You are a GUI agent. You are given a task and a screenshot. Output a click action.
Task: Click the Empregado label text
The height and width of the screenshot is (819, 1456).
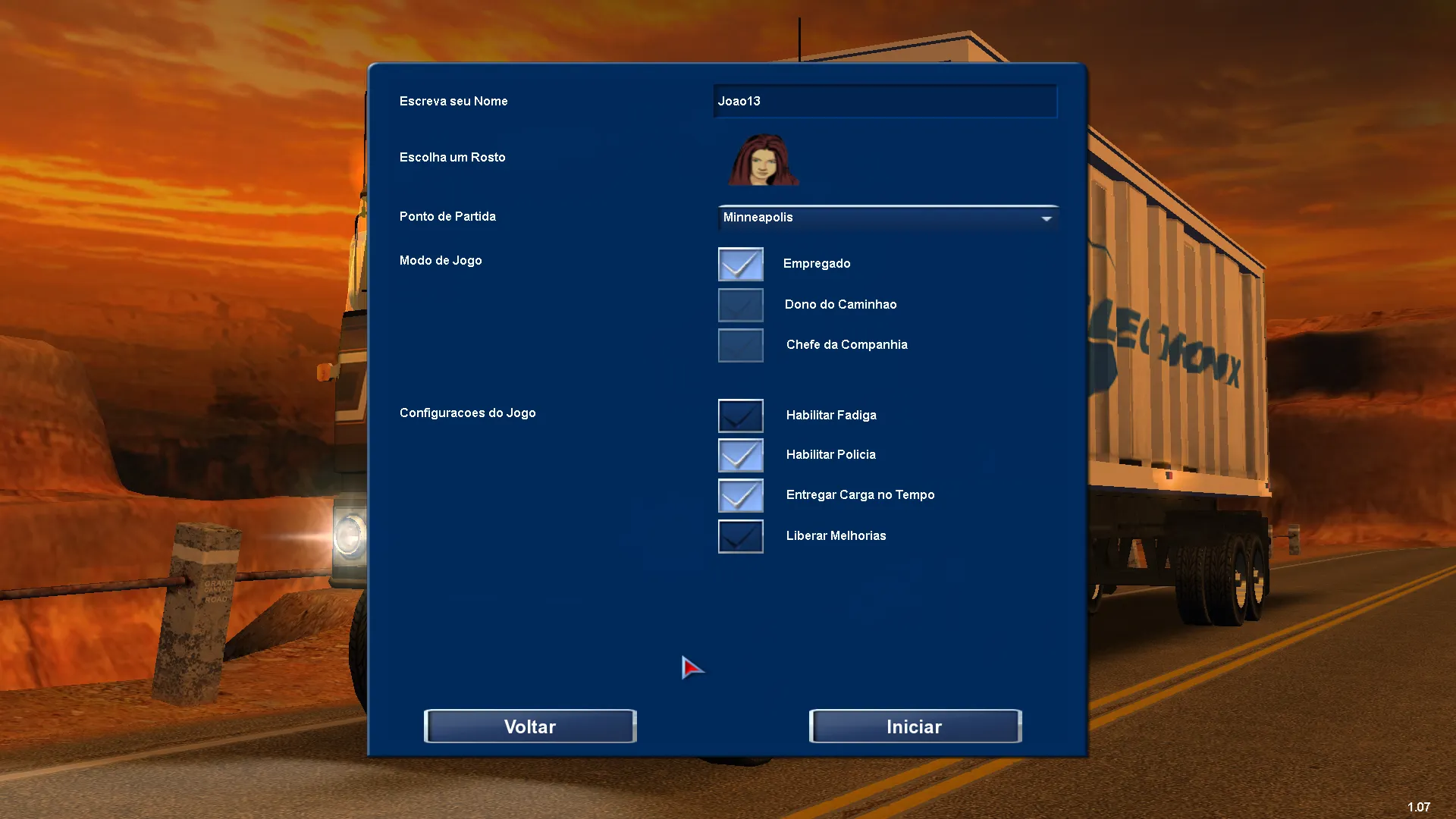[817, 263]
